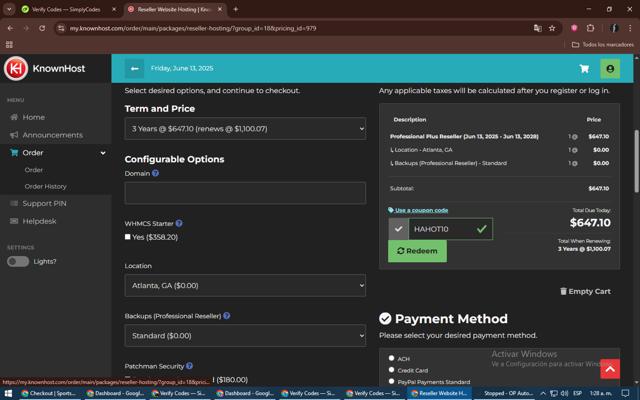Click the Windows Start button
The image size is (640, 400).
8,393
